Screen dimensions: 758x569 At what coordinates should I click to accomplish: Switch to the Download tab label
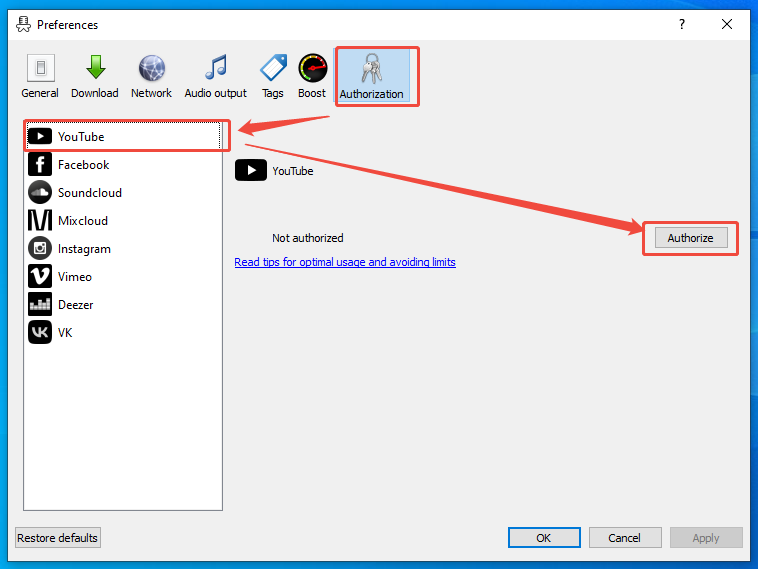pyautogui.click(x=95, y=93)
